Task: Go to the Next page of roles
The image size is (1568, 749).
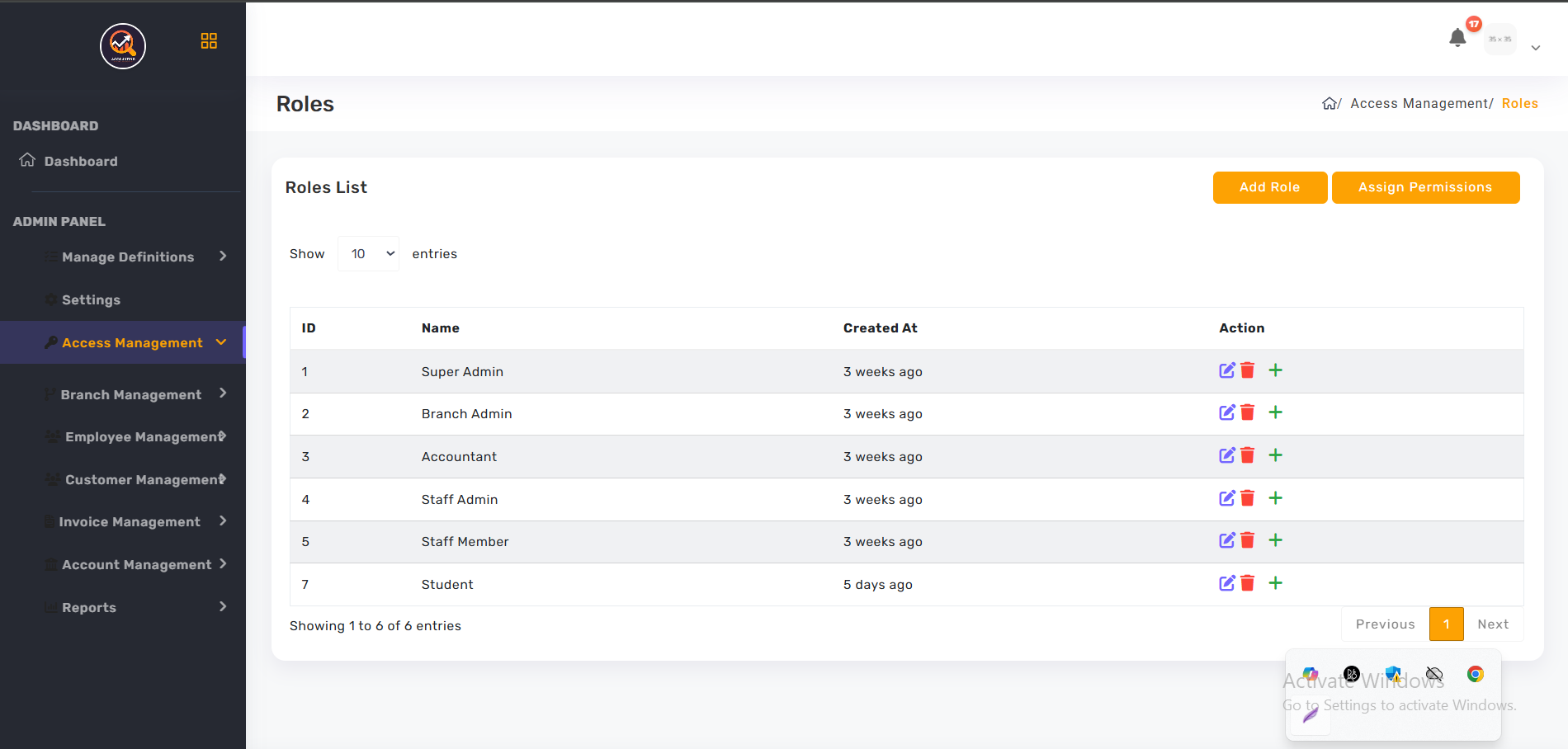Action: (1492, 624)
